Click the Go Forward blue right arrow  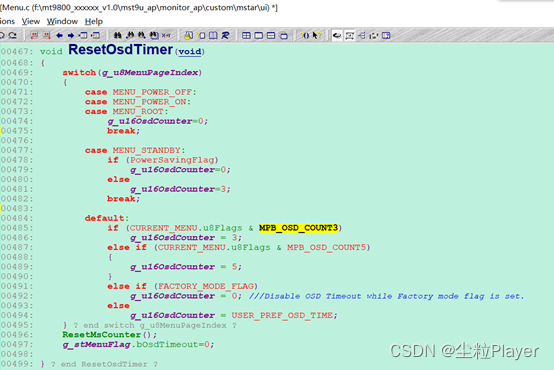tap(71, 35)
